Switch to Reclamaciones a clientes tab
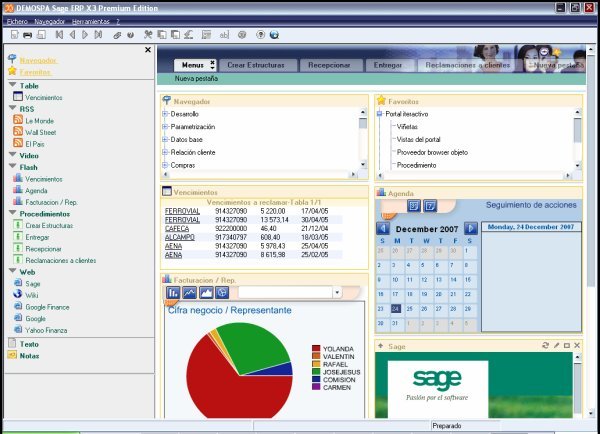Image resolution: width=600 pixels, height=434 pixels. tap(468, 65)
